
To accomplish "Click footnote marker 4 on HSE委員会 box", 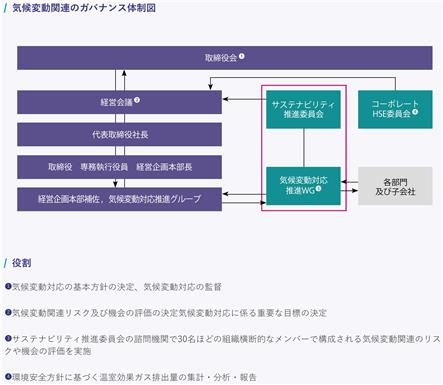I will [415, 112].
